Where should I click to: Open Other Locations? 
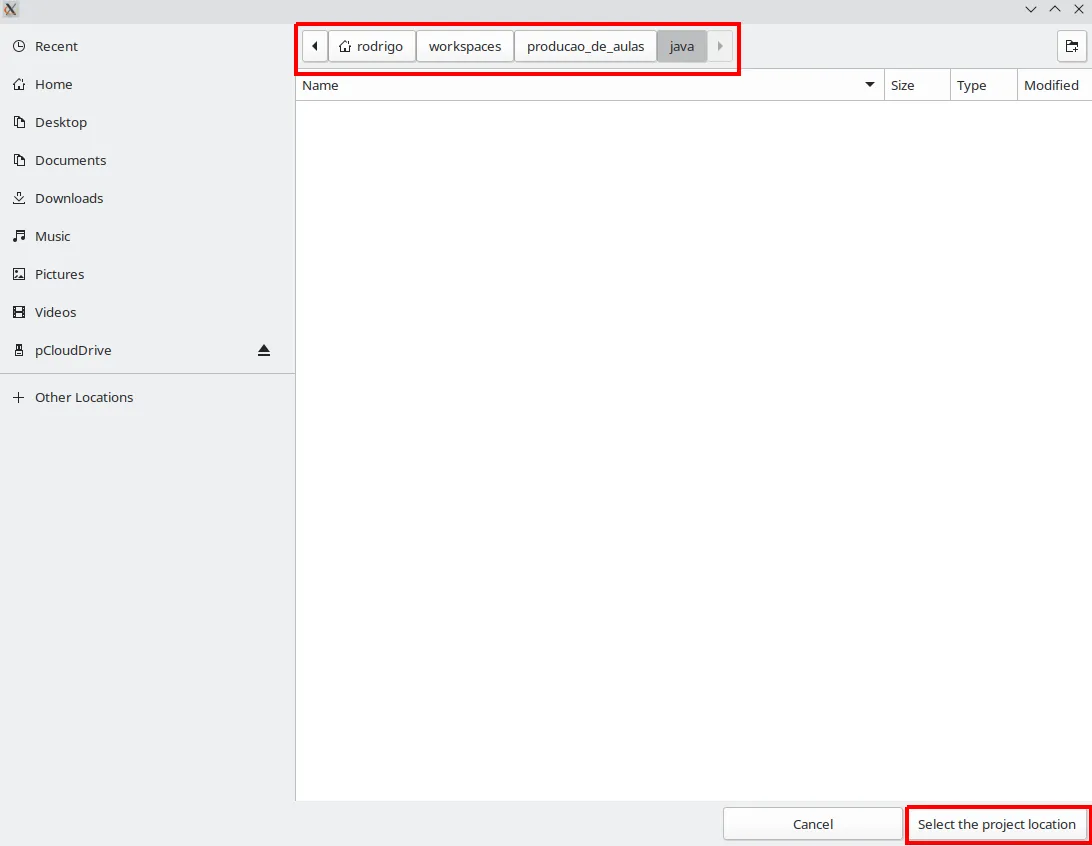point(147,398)
